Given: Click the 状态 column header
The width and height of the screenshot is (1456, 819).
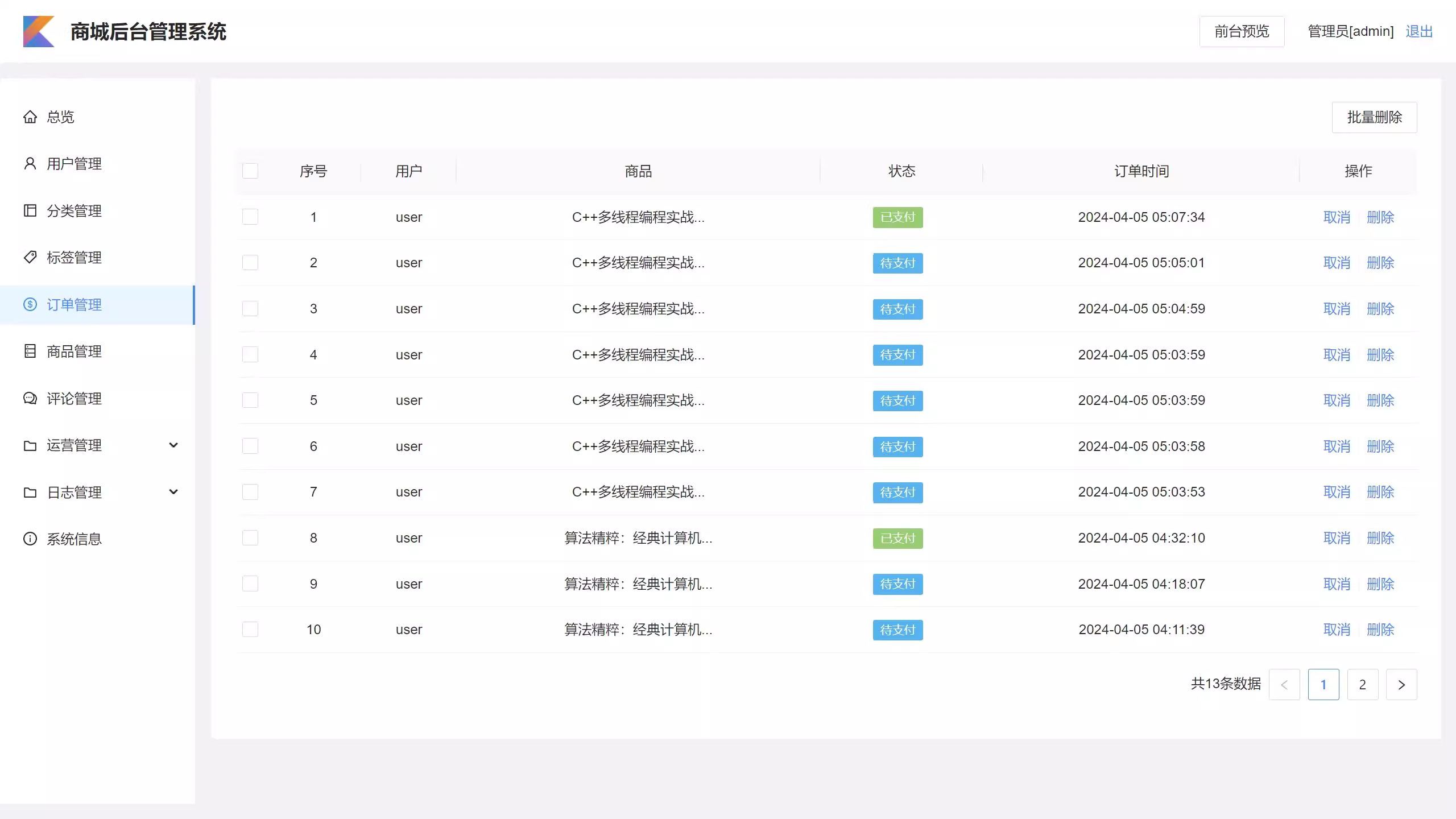Looking at the screenshot, I should tap(901, 171).
